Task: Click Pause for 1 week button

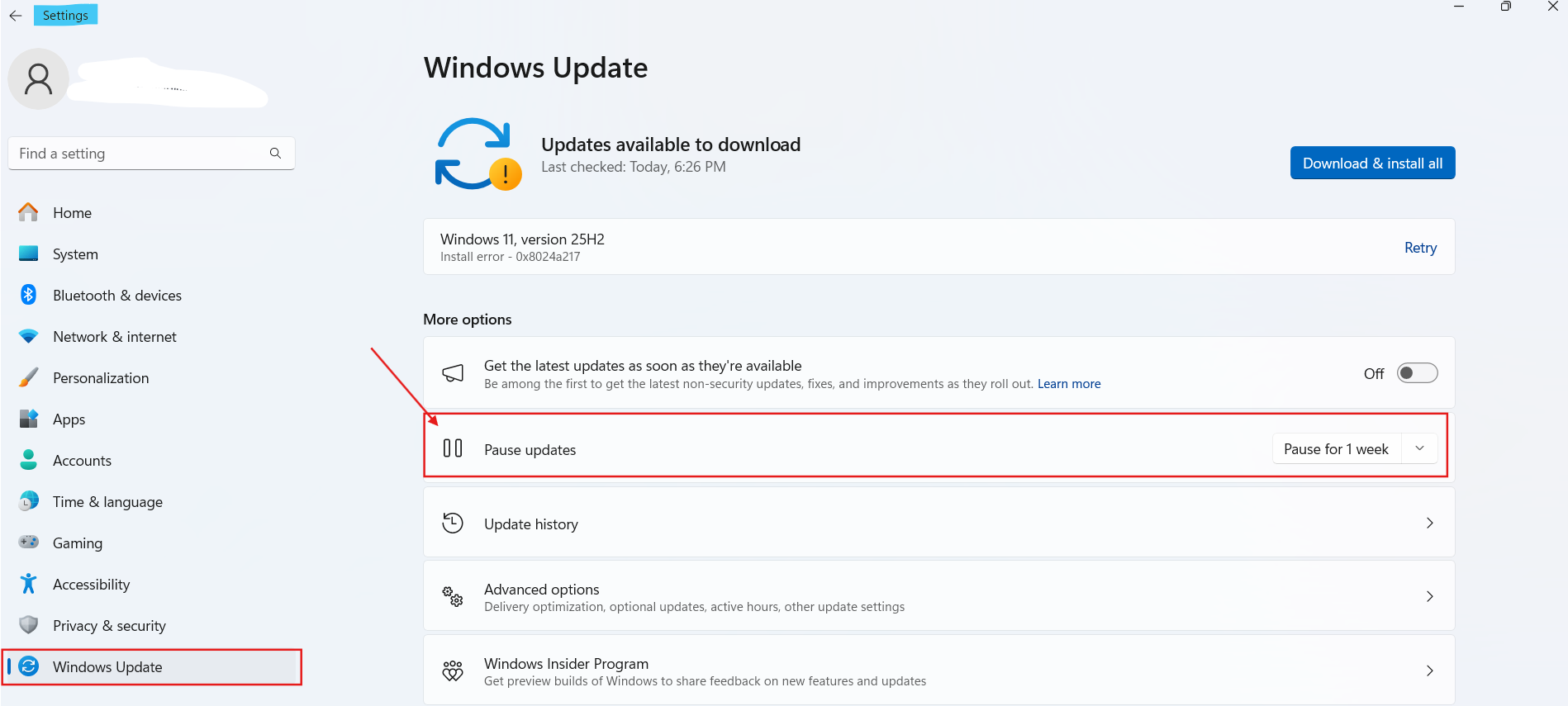Action: 1336,448
